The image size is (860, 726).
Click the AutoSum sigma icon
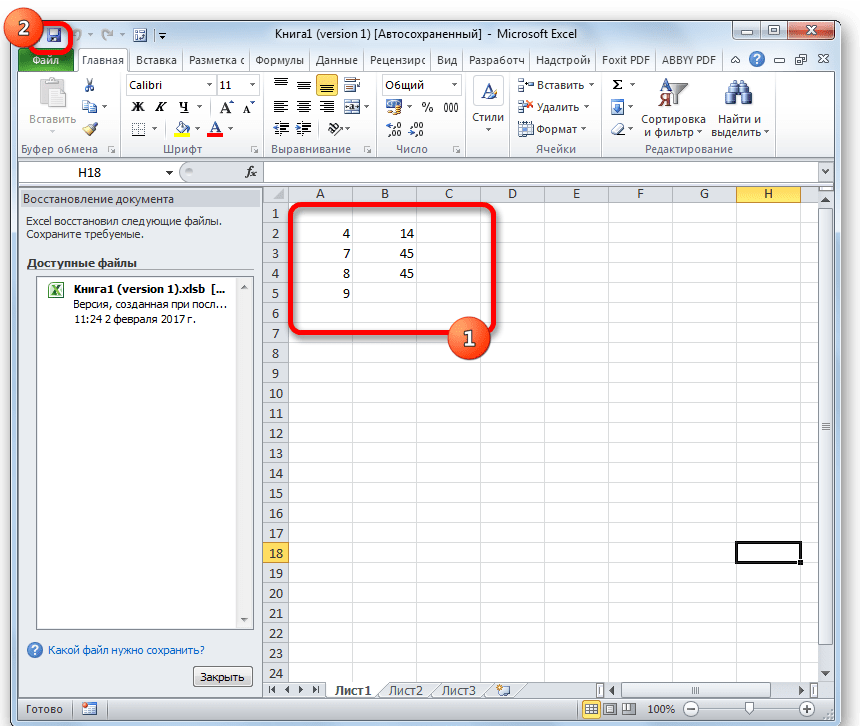point(617,86)
